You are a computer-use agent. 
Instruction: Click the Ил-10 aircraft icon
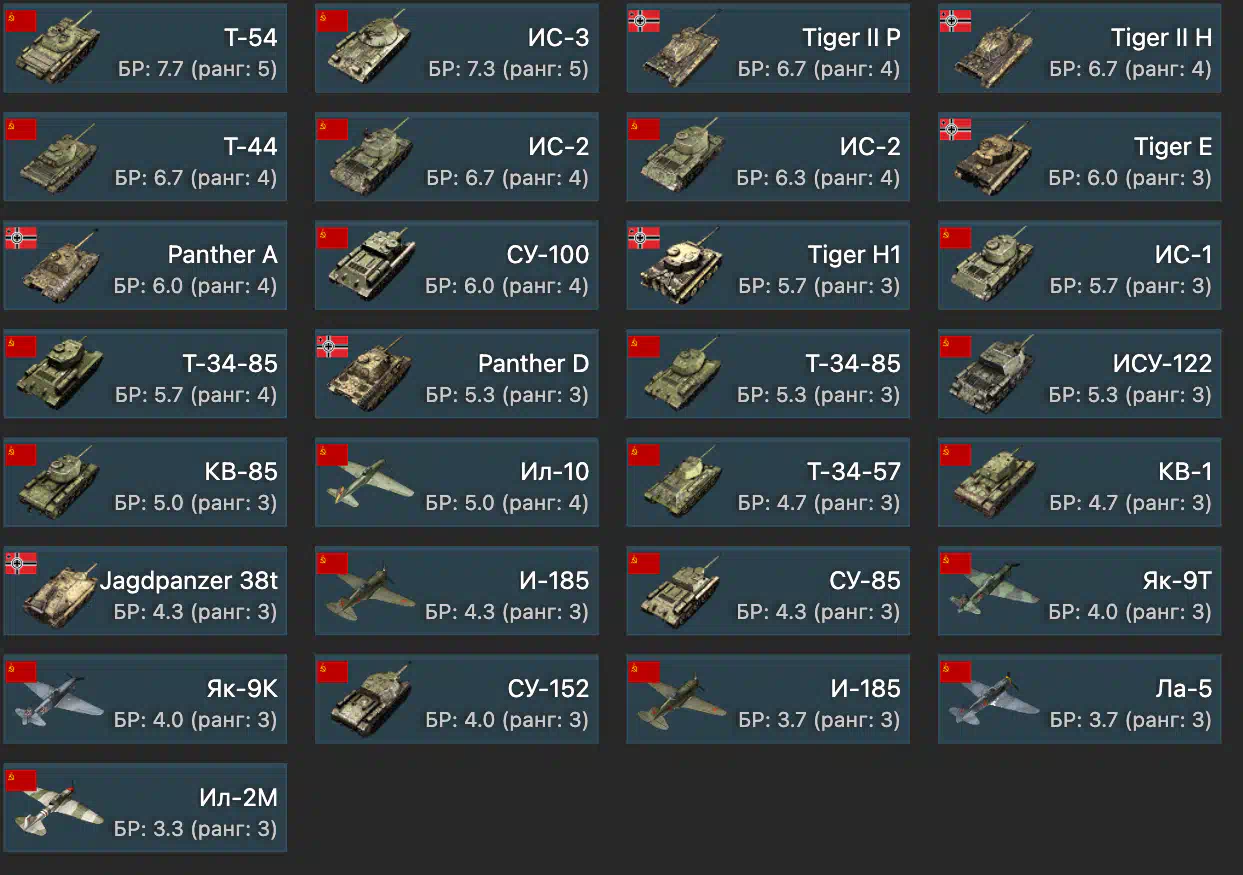(x=369, y=483)
